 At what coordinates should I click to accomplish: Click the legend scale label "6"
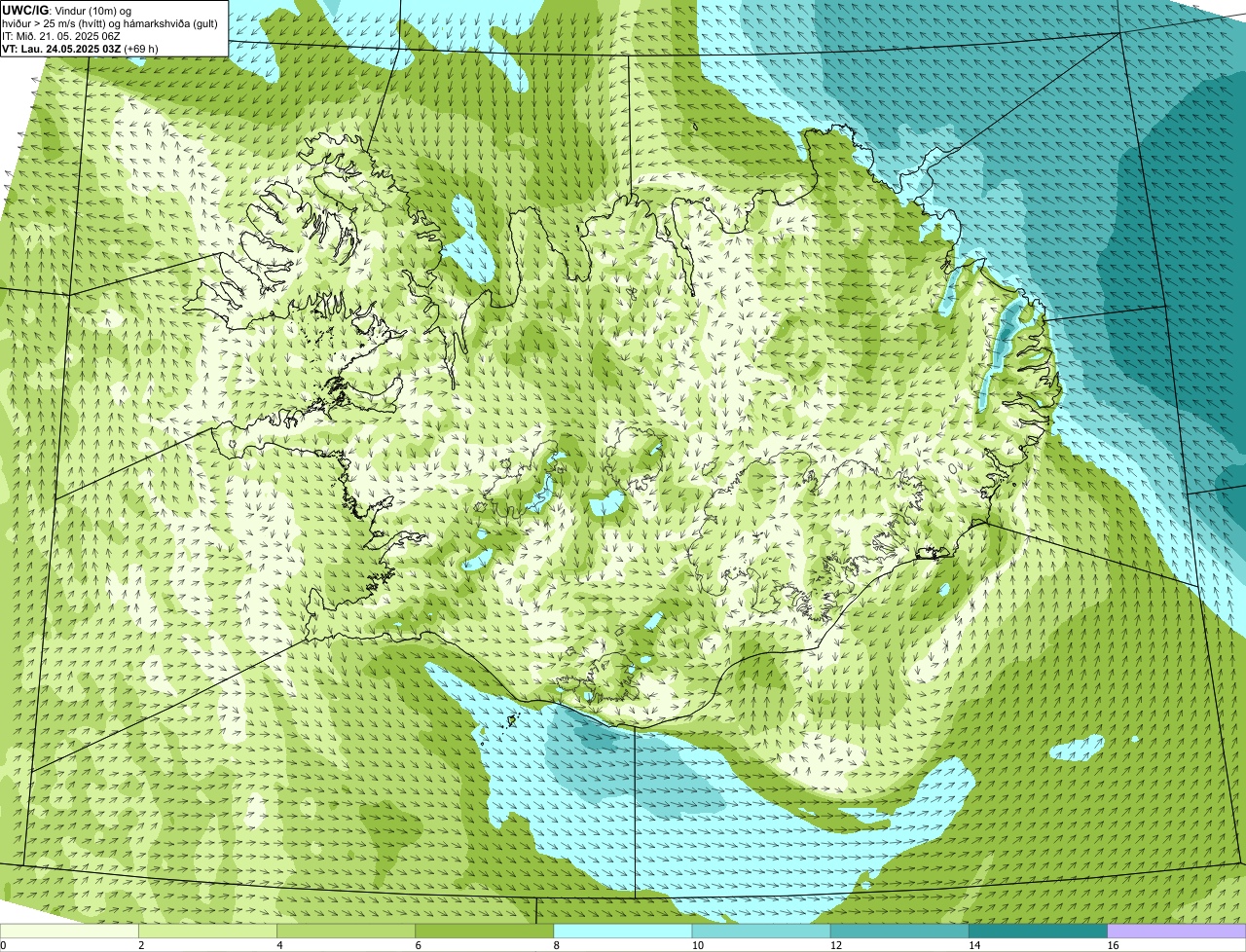(x=418, y=946)
